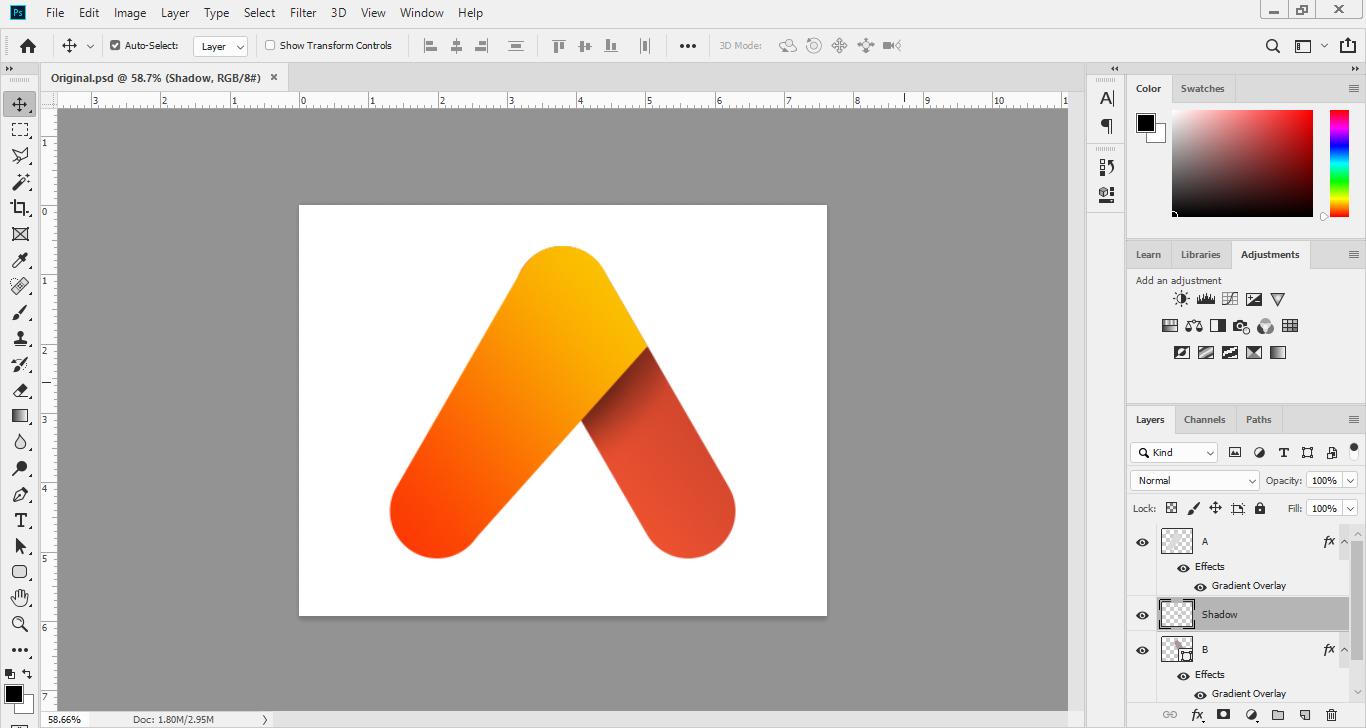
Task: Select the Pen tool
Action: [19, 494]
